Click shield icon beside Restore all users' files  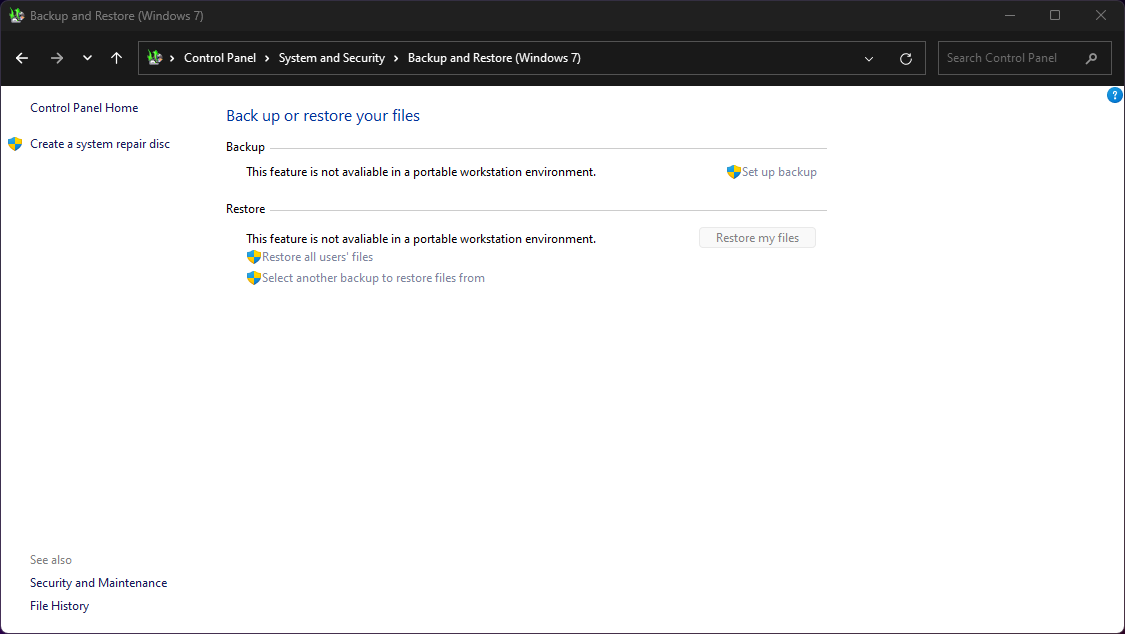click(x=253, y=257)
